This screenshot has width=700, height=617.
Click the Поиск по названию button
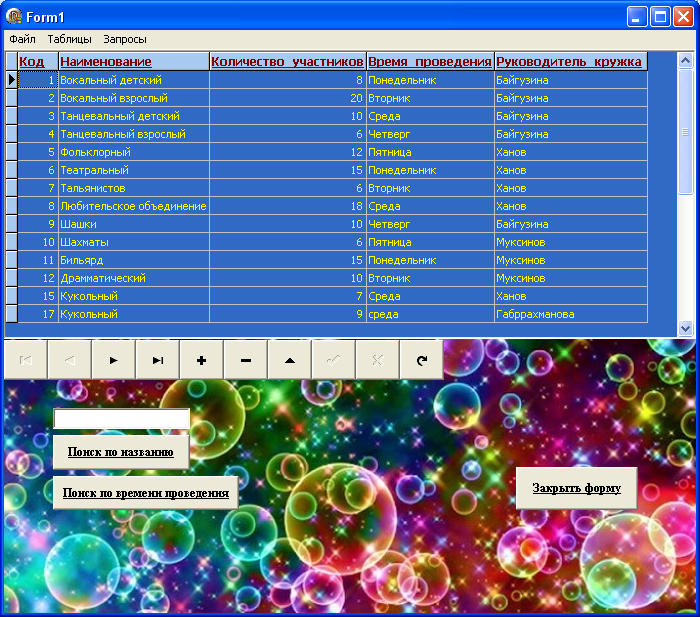(121, 452)
